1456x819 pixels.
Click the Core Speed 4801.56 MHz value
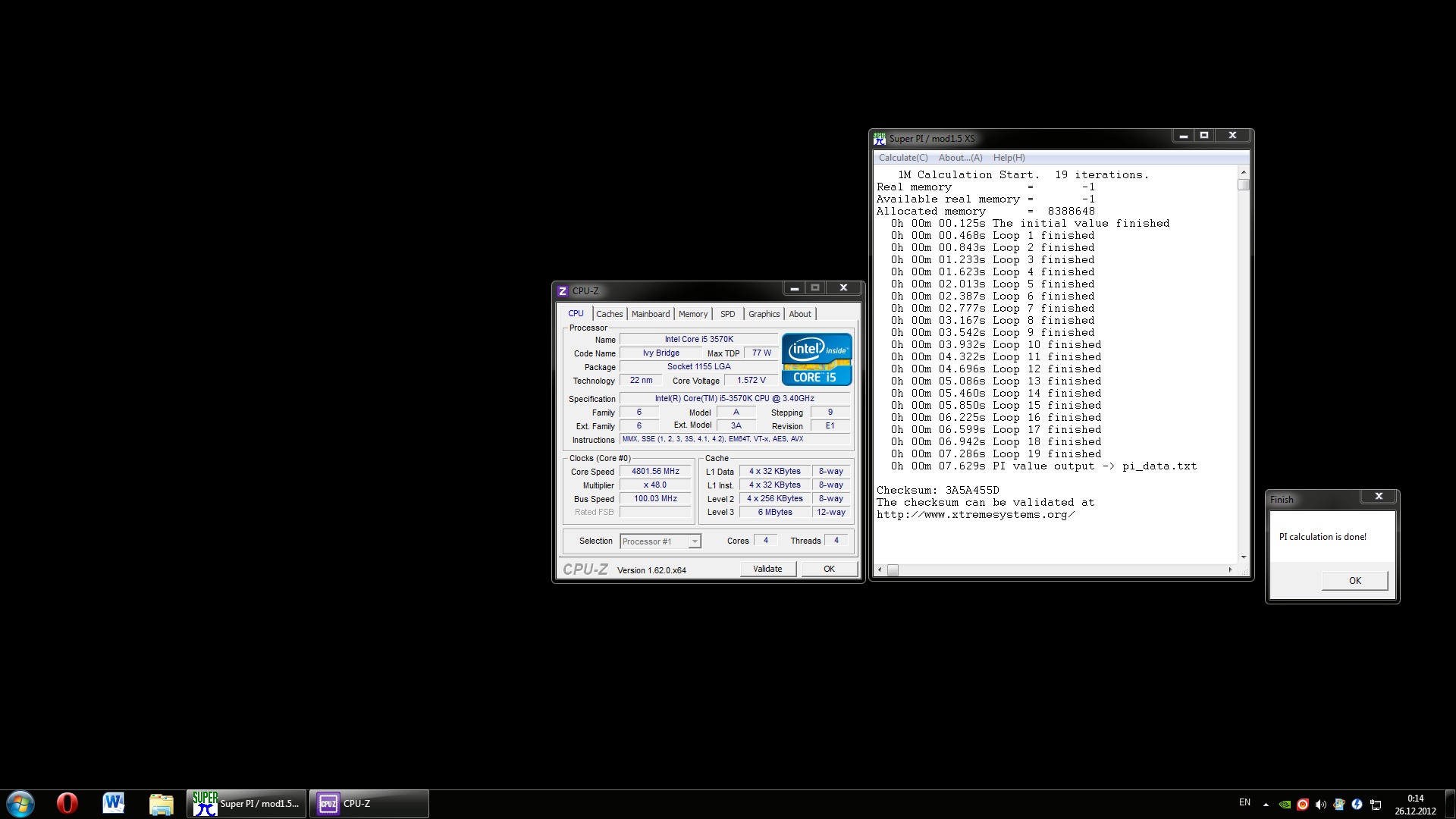(655, 472)
